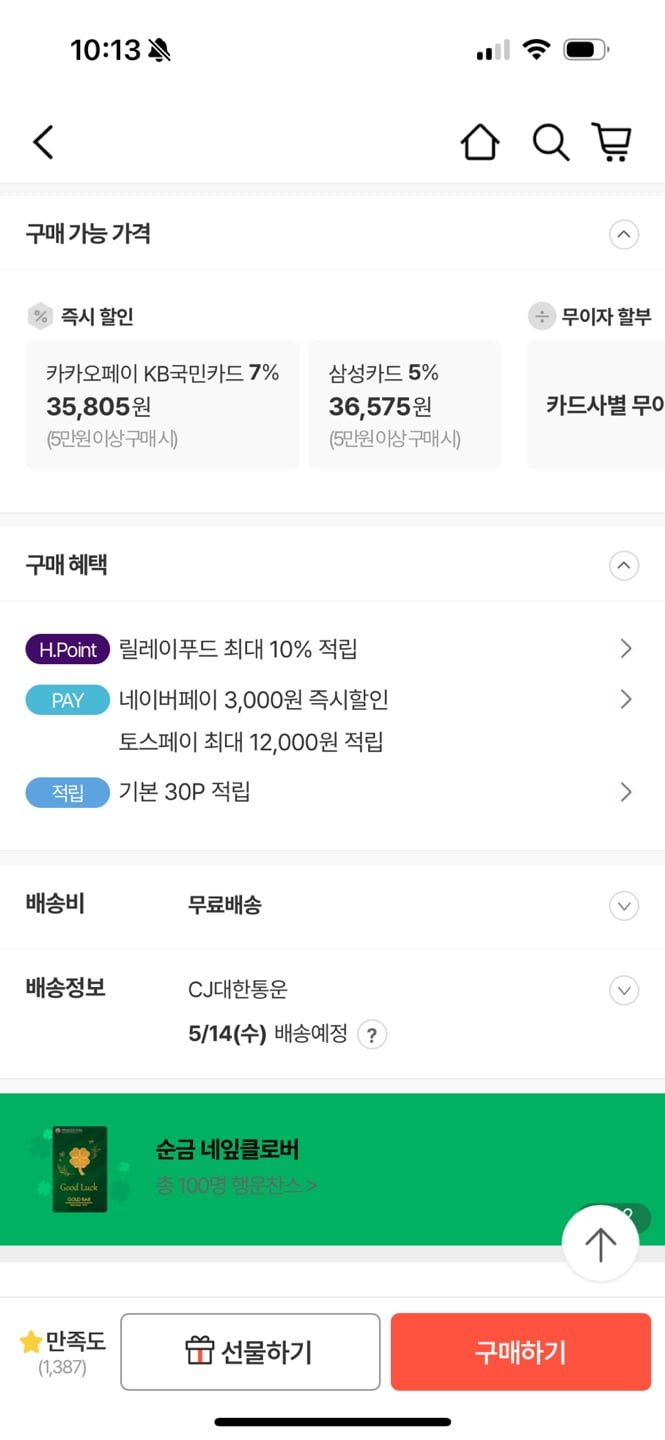This screenshot has width=665, height=1440.
Task: Expand the 배송정보 details
Action: 623,990
